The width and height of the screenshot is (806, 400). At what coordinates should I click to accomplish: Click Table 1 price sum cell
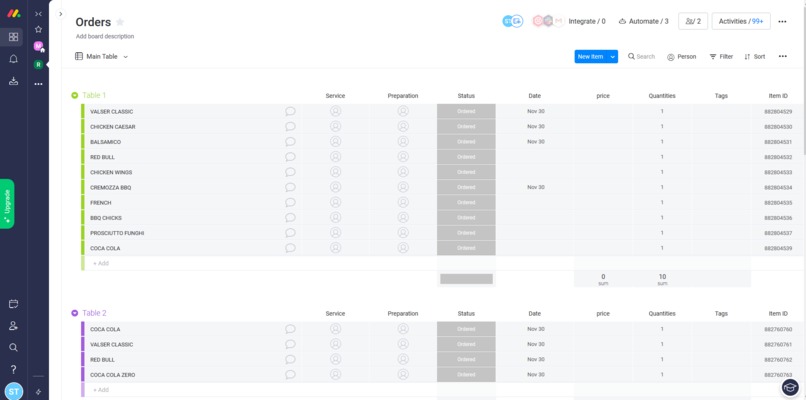click(603, 279)
